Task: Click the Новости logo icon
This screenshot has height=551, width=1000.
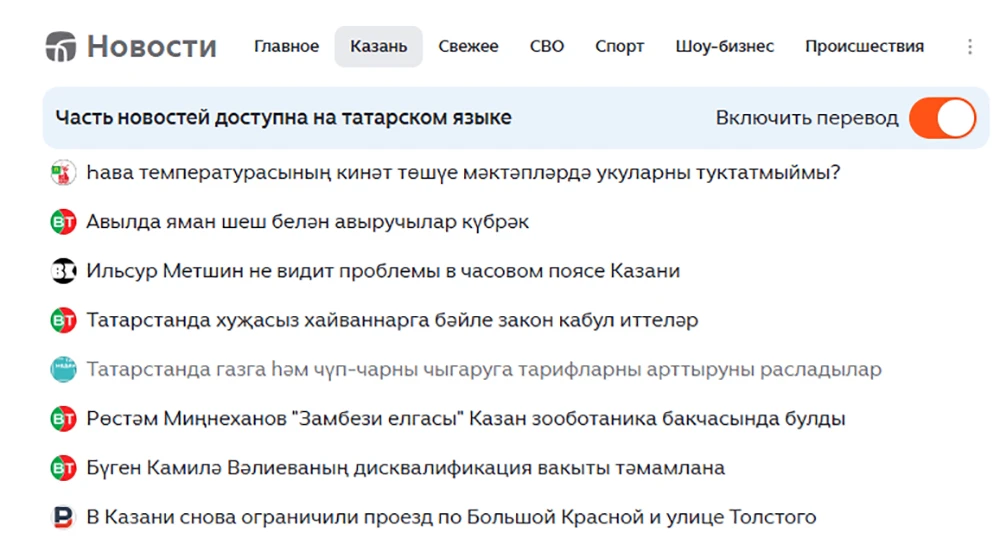Action: click(x=61, y=47)
